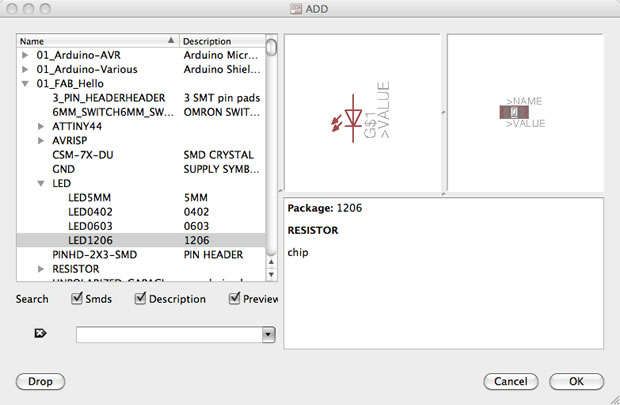Expand the ATTINY44 device entry

coord(41,126)
